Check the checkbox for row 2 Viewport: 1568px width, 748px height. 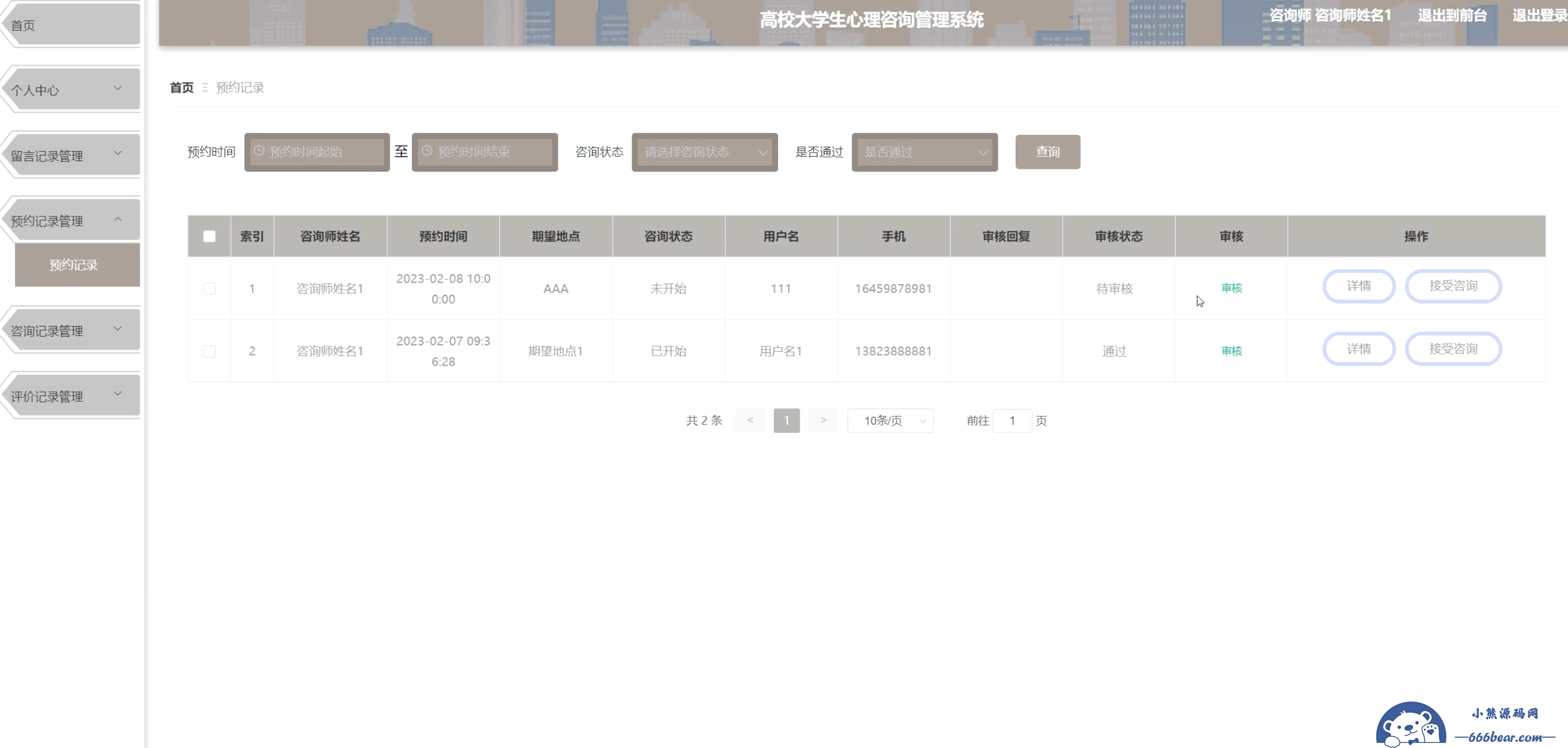pyautogui.click(x=210, y=351)
